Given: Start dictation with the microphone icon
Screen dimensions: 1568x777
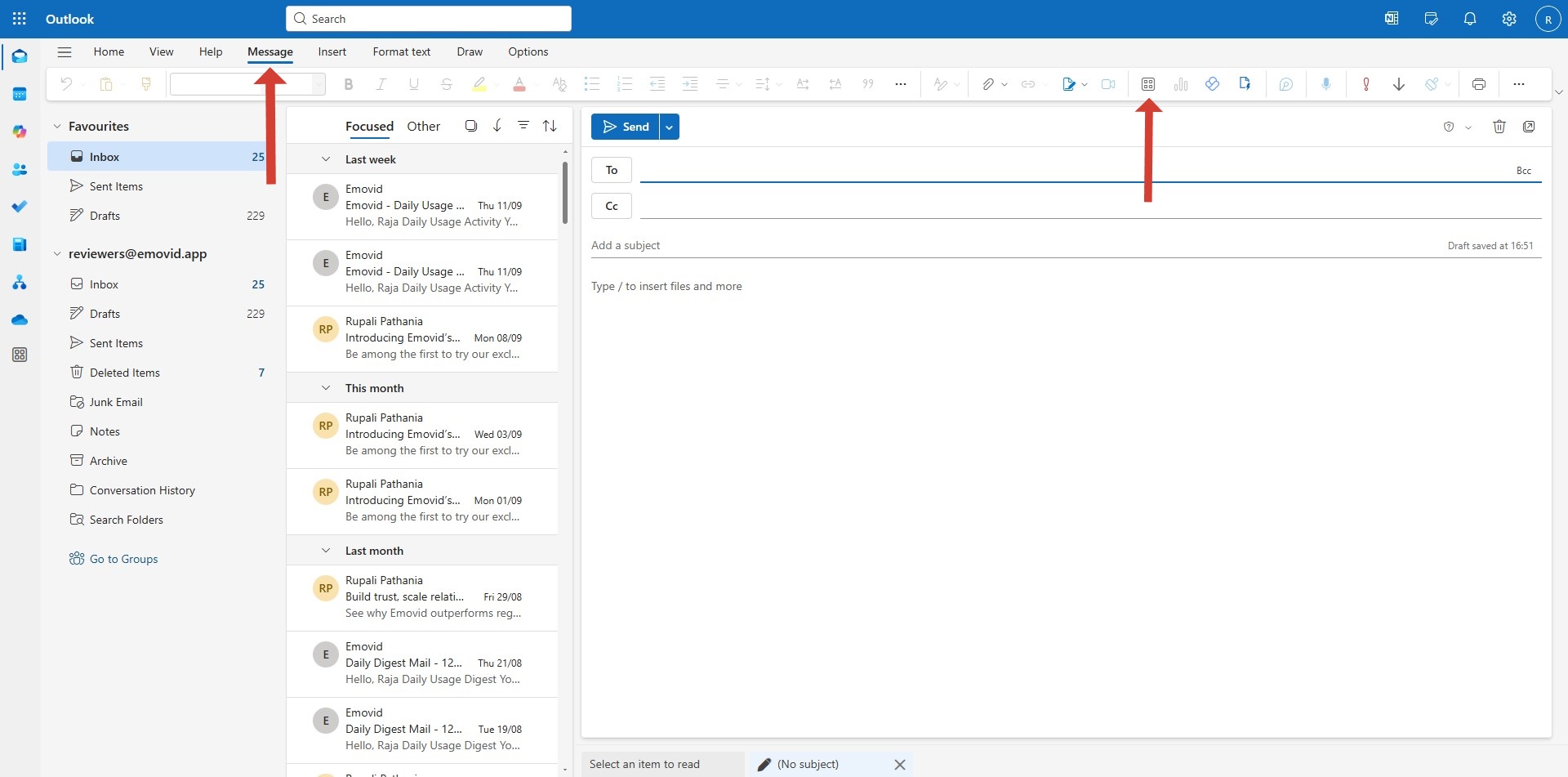Looking at the screenshot, I should click(1325, 83).
